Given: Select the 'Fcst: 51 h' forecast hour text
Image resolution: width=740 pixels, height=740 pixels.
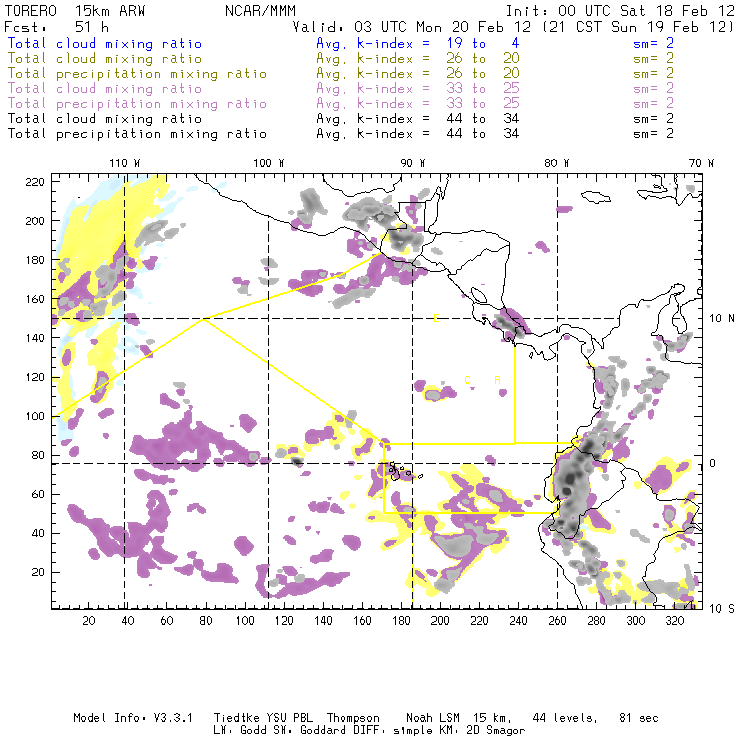Looking at the screenshot, I should pyautogui.click(x=57, y=27).
